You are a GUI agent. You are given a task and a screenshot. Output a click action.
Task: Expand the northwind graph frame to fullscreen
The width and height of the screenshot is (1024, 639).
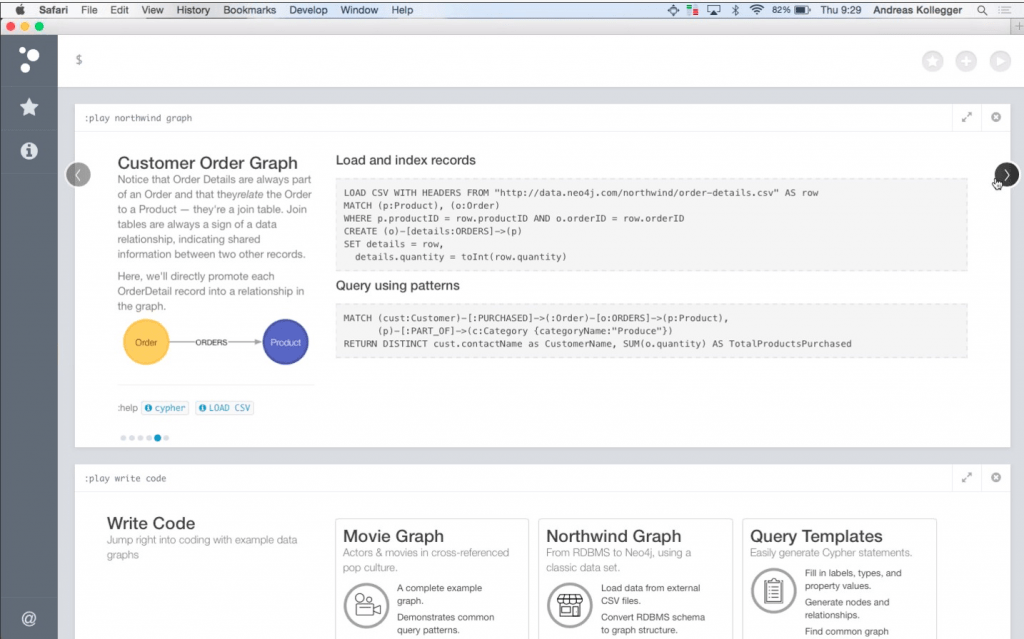(967, 117)
